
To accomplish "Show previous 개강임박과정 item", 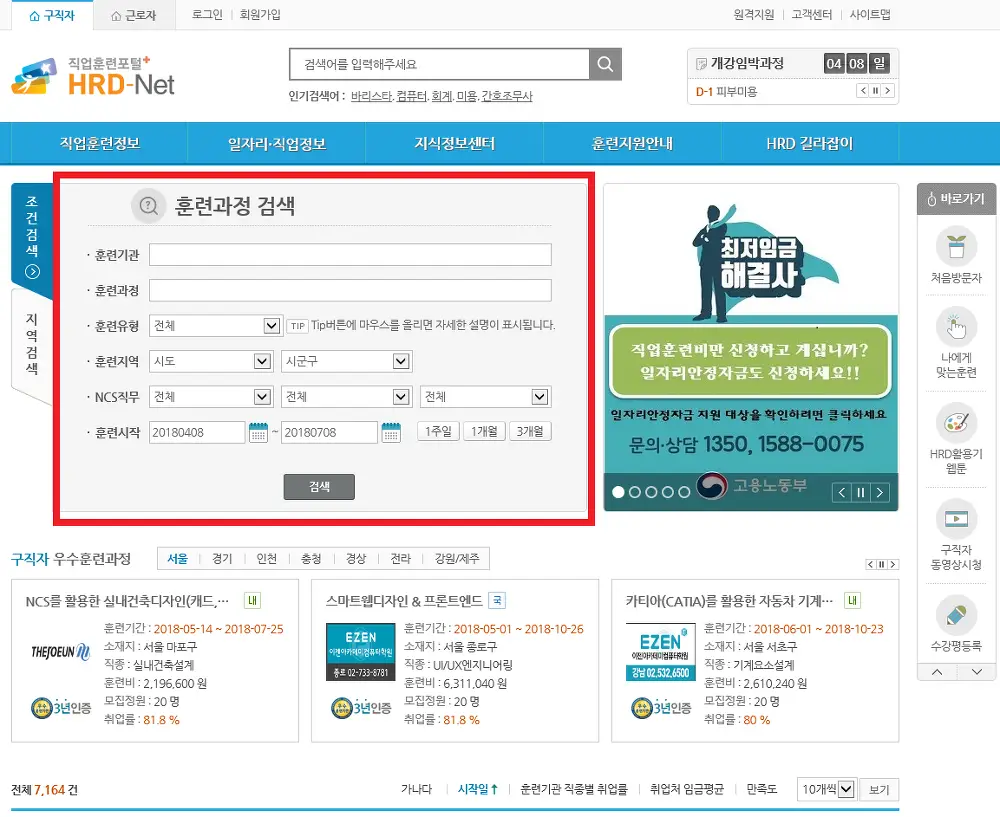I will tap(863, 91).
